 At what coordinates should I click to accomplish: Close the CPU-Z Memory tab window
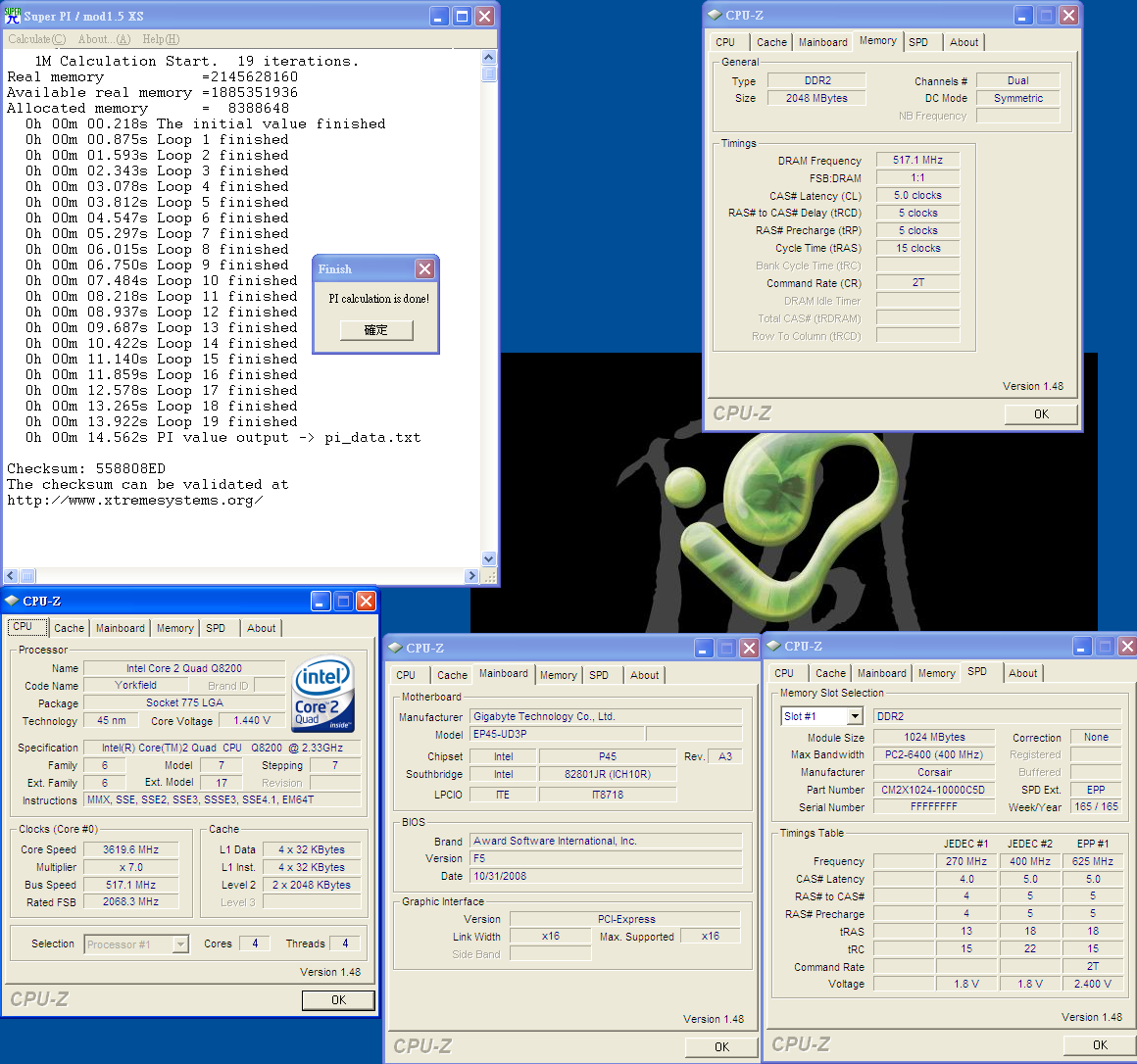1068,16
